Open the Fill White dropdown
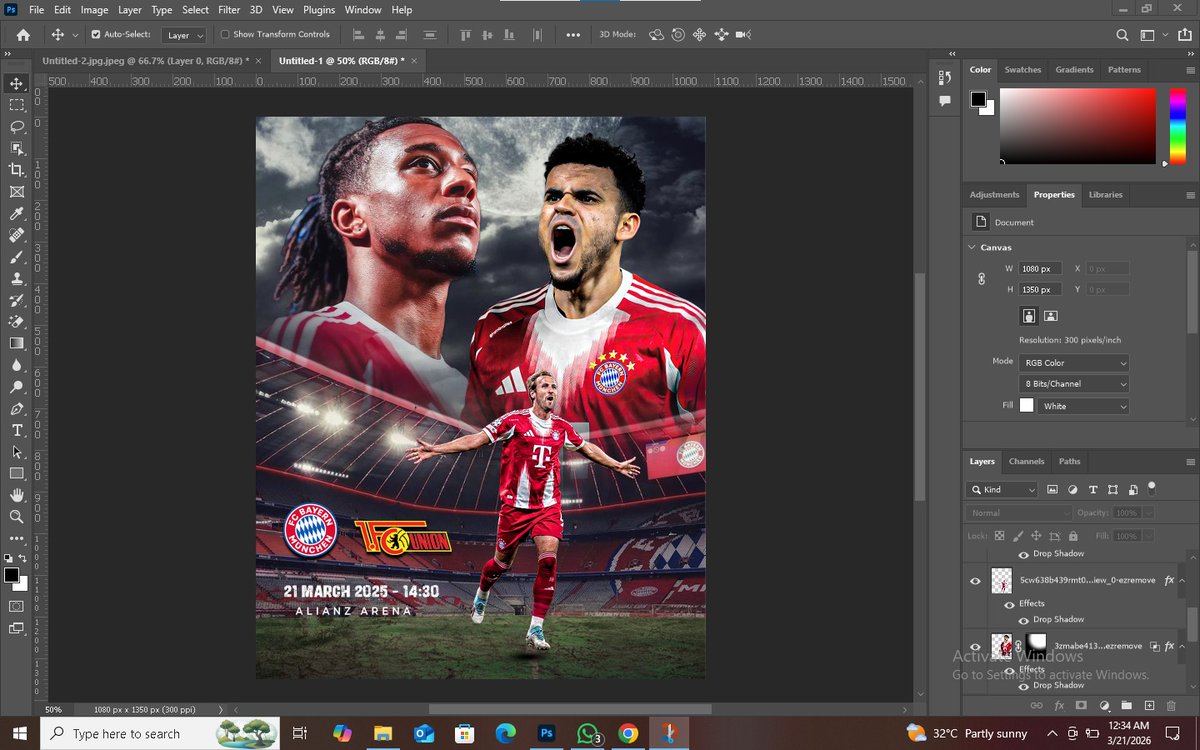The image size is (1200, 750). 1084,406
